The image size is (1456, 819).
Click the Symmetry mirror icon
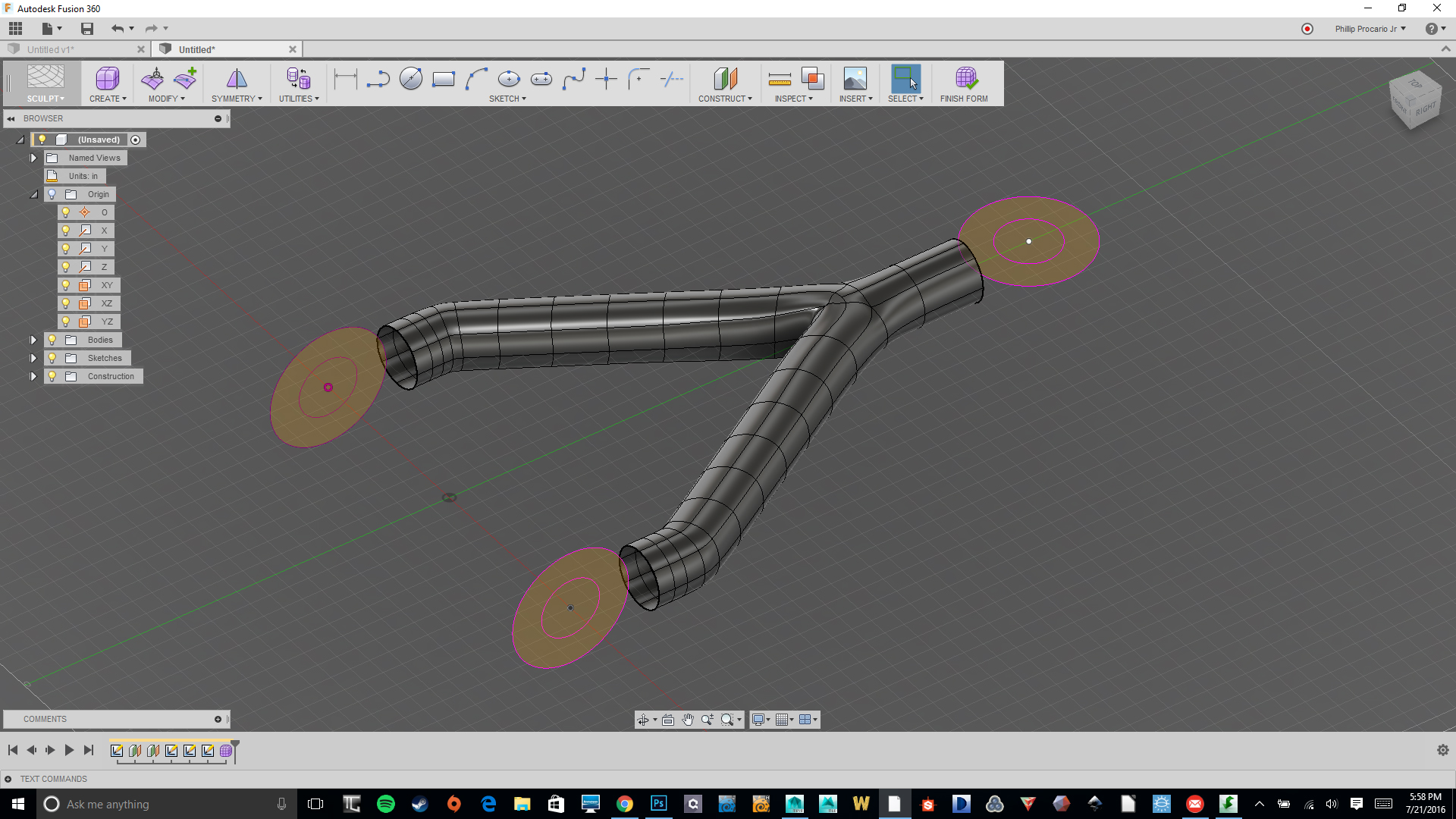[237, 78]
